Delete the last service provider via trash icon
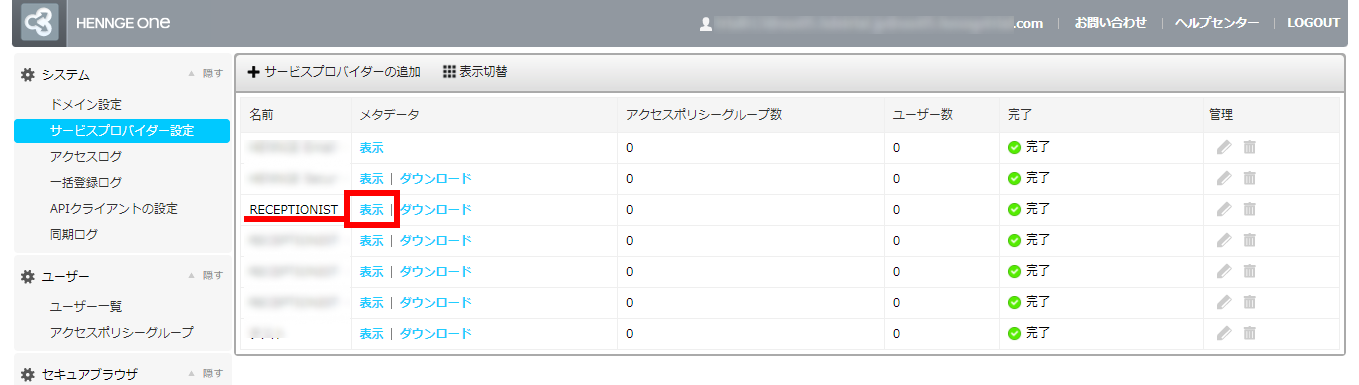Viewport: 1359px width, 385px height. point(1249,333)
